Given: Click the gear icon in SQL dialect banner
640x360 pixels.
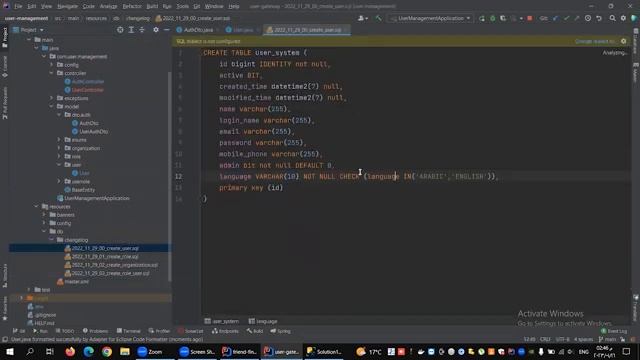Looking at the screenshot, I should [623, 41].
